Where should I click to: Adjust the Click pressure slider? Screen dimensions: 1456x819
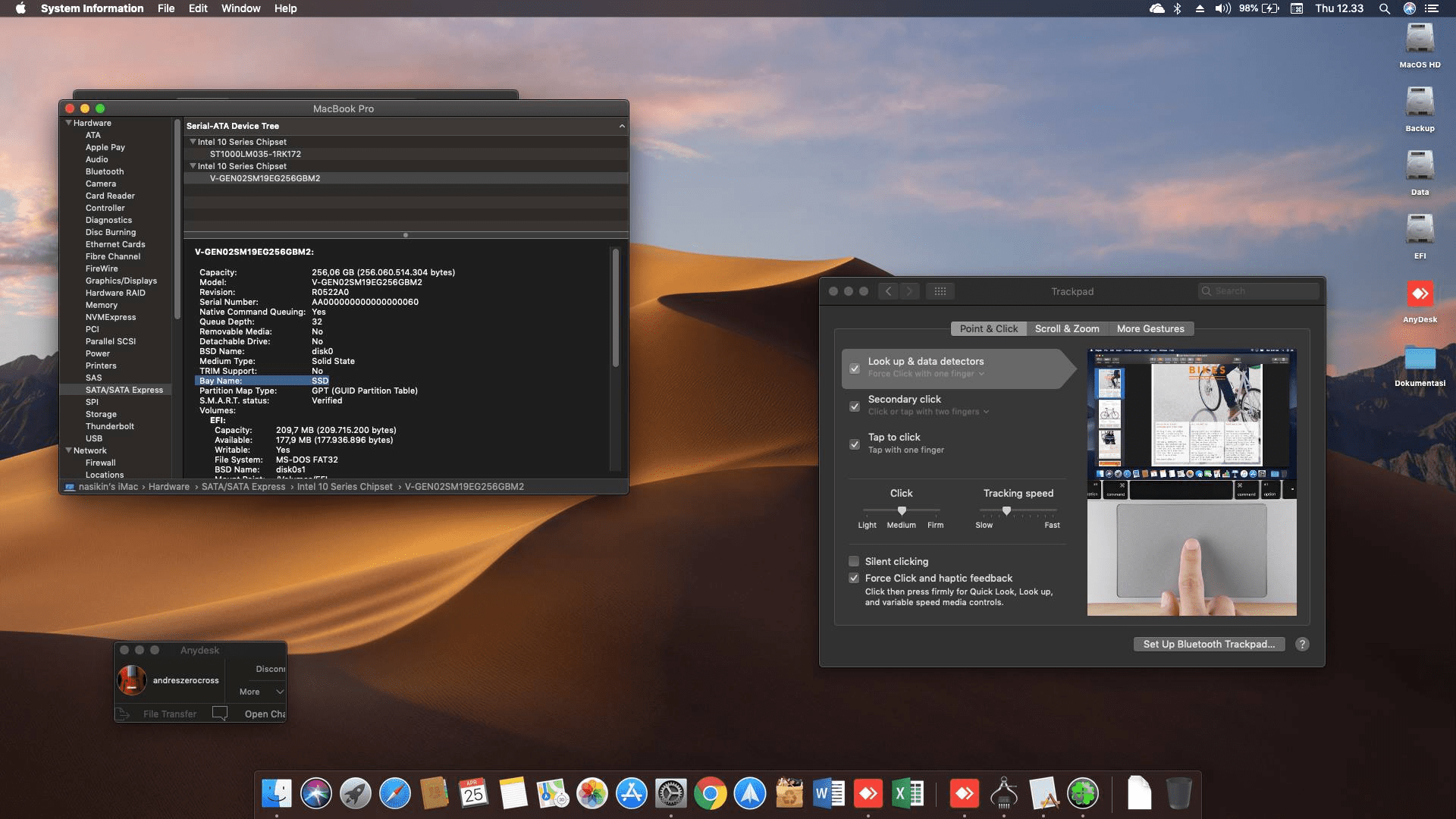tap(902, 510)
